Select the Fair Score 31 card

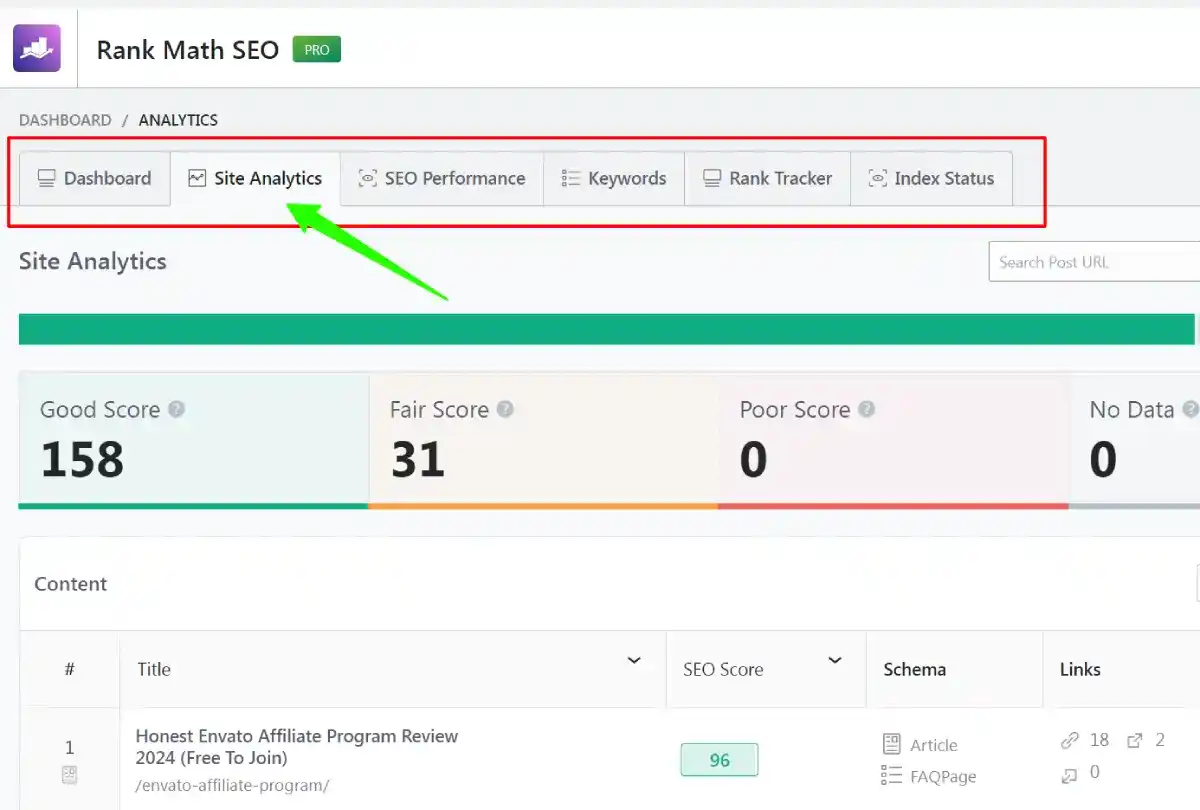pyautogui.click(x=544, y=440)
